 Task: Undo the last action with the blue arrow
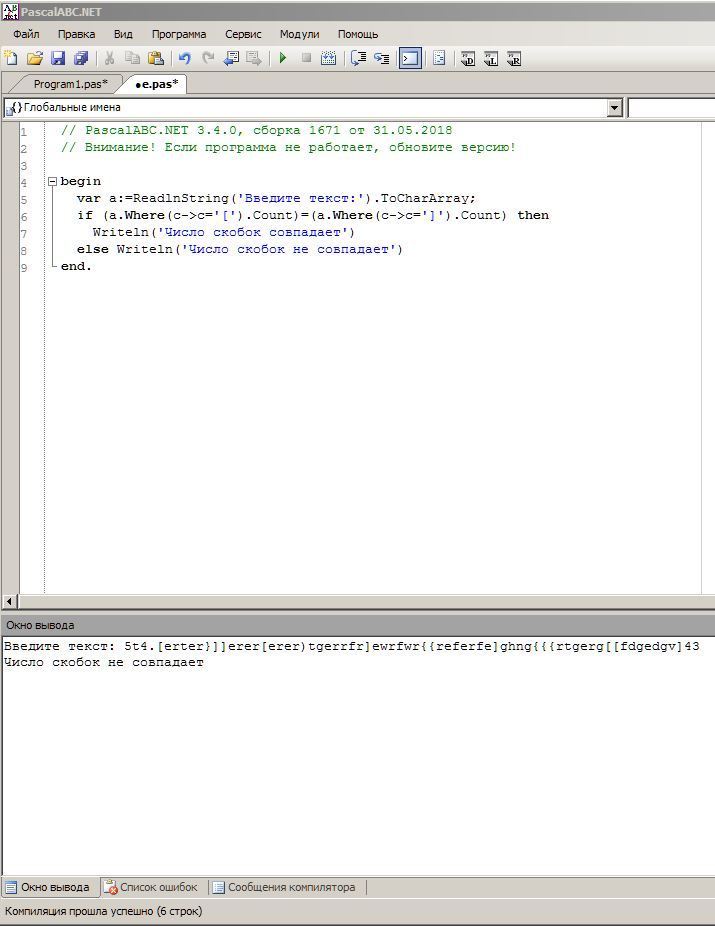185,58
